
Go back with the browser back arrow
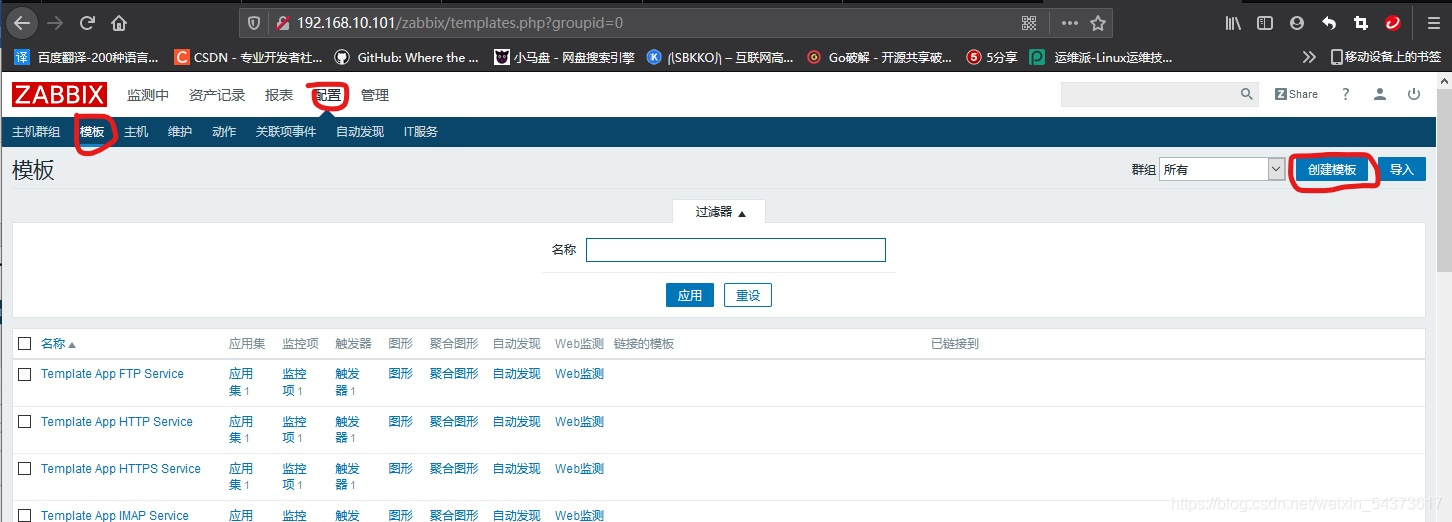23,22
